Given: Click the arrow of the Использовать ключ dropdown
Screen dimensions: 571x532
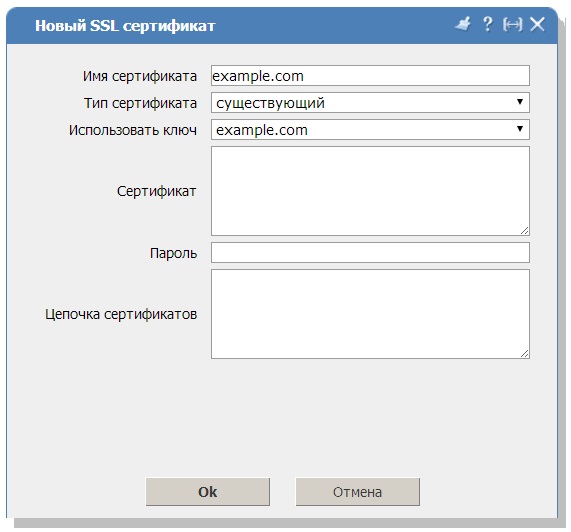Looking at the screenshot, I should click(520, 129).
